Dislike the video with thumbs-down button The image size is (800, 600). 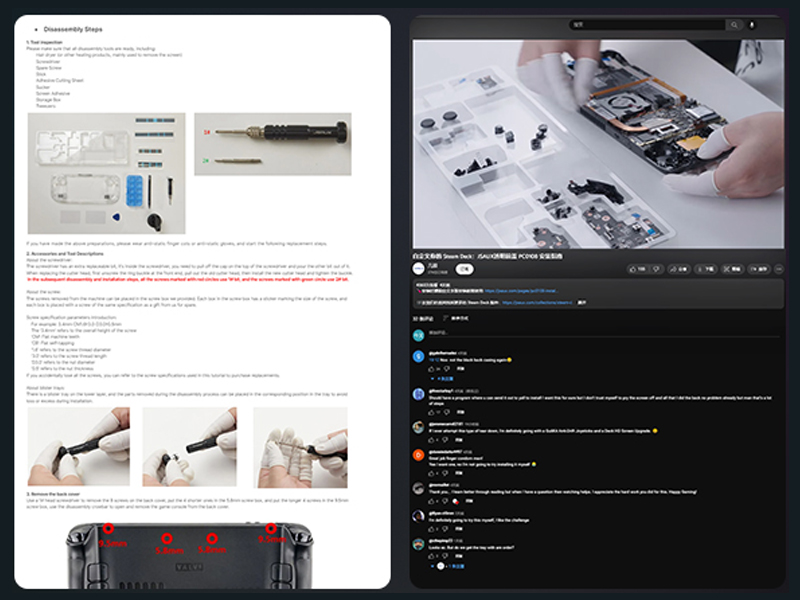pos(657,269)
